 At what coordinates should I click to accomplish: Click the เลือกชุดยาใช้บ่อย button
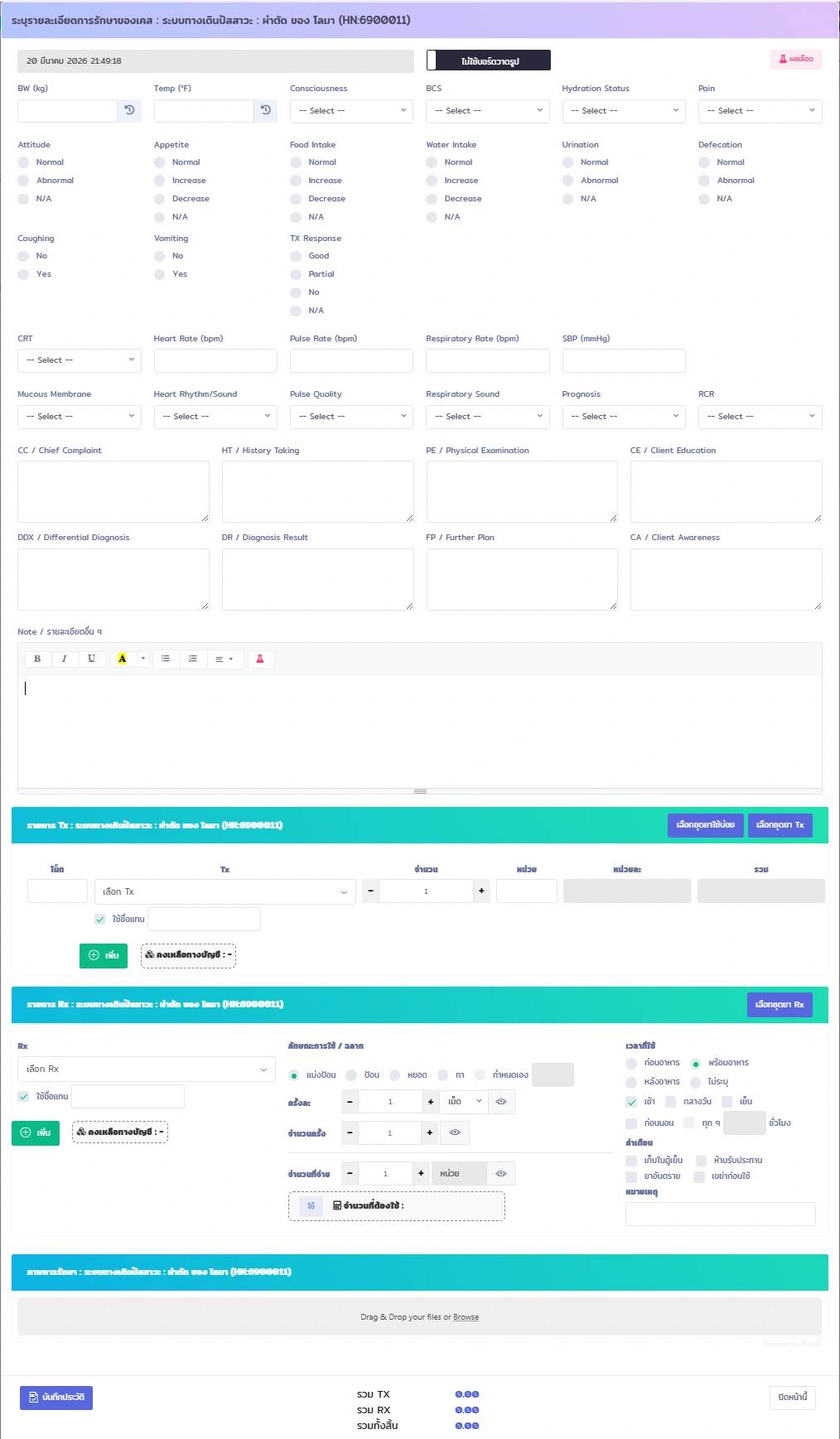tap(705, 825)
